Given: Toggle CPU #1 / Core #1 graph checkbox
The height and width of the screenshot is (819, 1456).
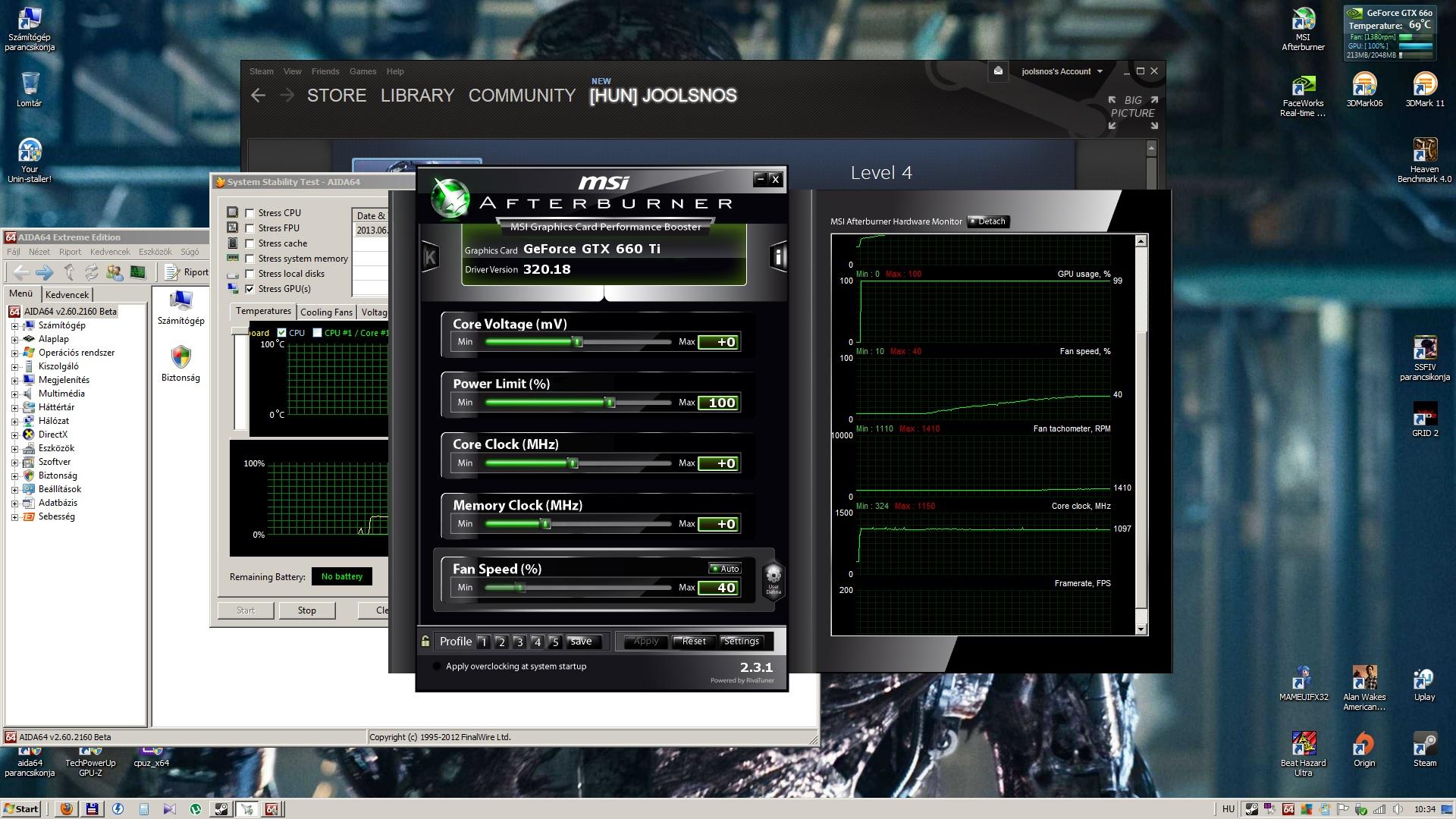Looking at the screenshot, I should (x=317, y=333).
